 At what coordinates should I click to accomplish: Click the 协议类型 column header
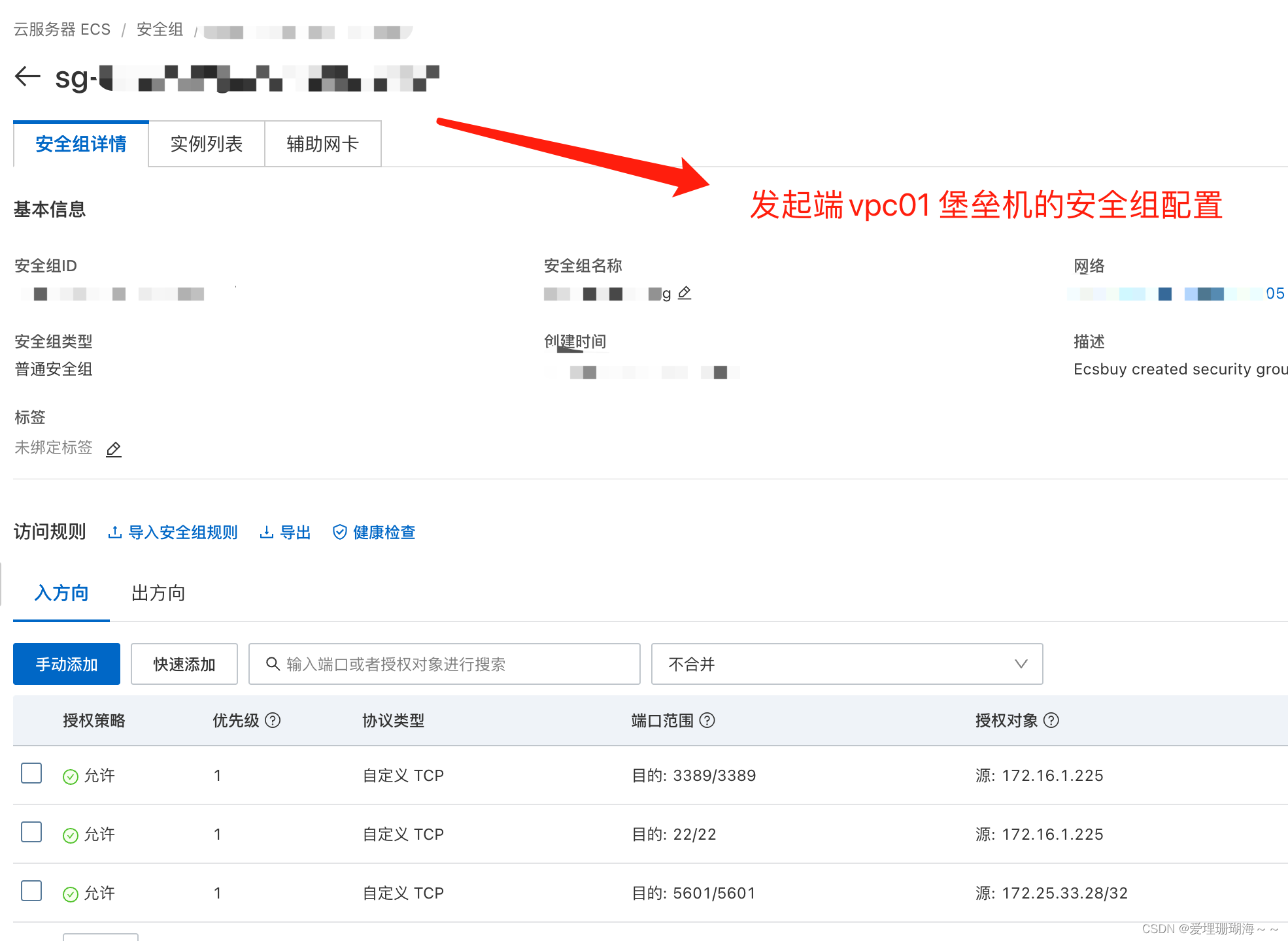click(x=394, y=720)
